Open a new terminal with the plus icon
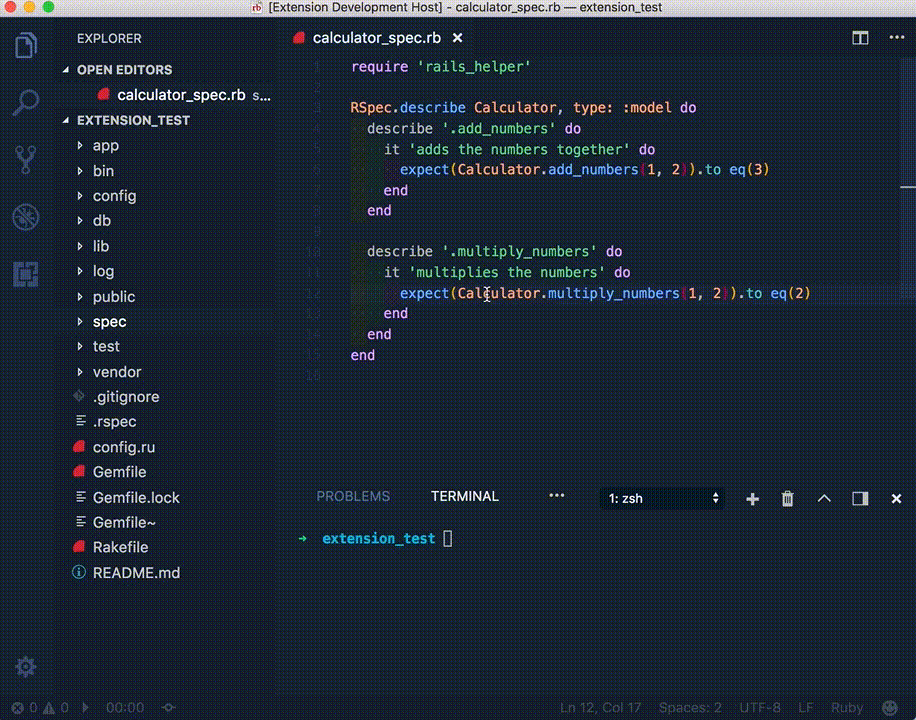Viewport: 916px width, 720px height. point(752,498)
